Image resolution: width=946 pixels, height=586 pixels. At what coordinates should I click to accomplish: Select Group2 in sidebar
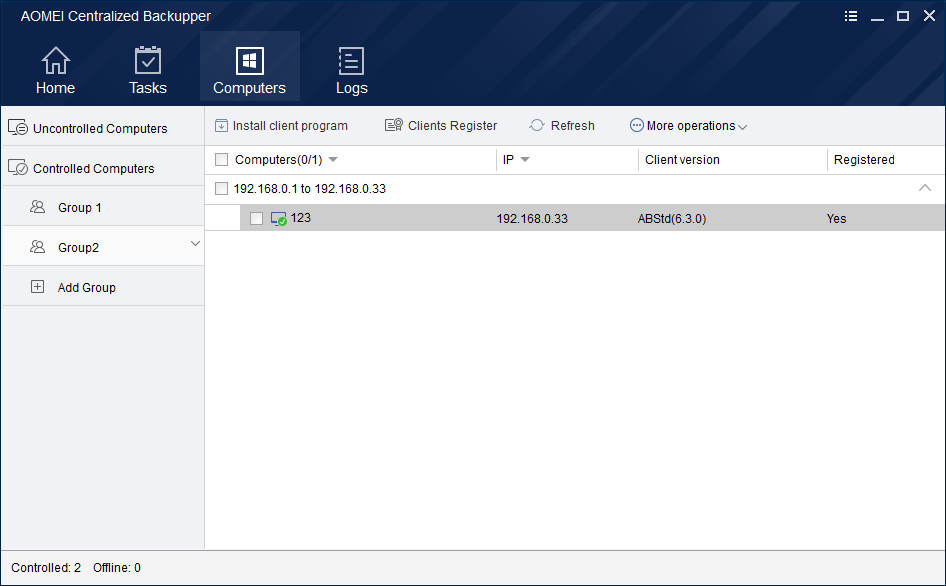coord(103,247)
